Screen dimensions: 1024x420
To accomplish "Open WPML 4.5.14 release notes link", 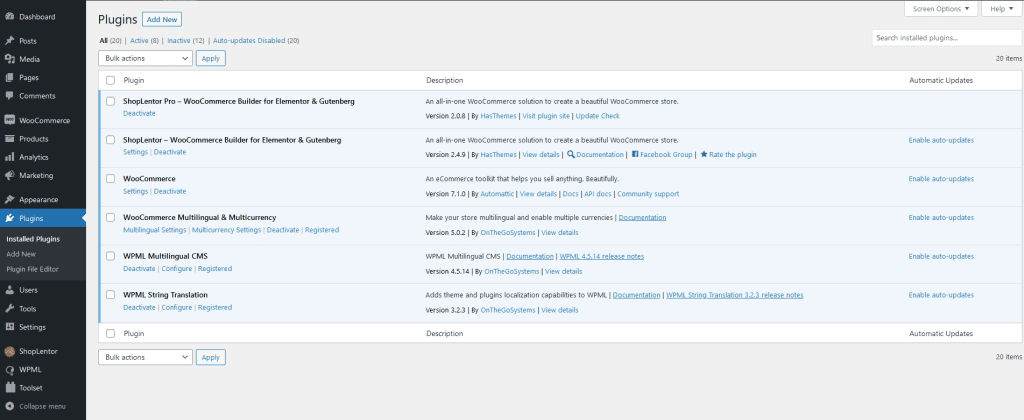I will (601, 257).
